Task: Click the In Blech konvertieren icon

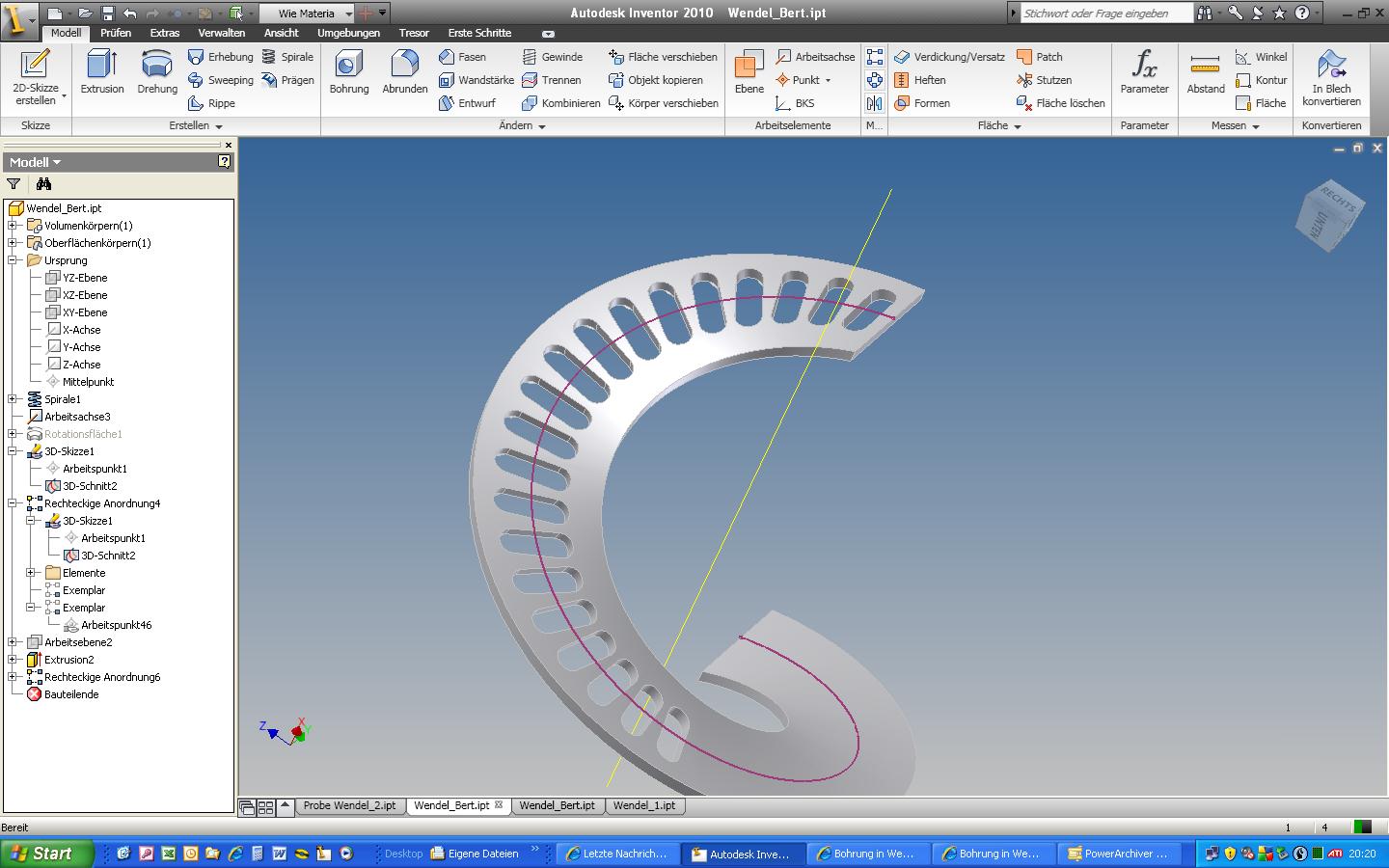Action: pos(1331,77)
